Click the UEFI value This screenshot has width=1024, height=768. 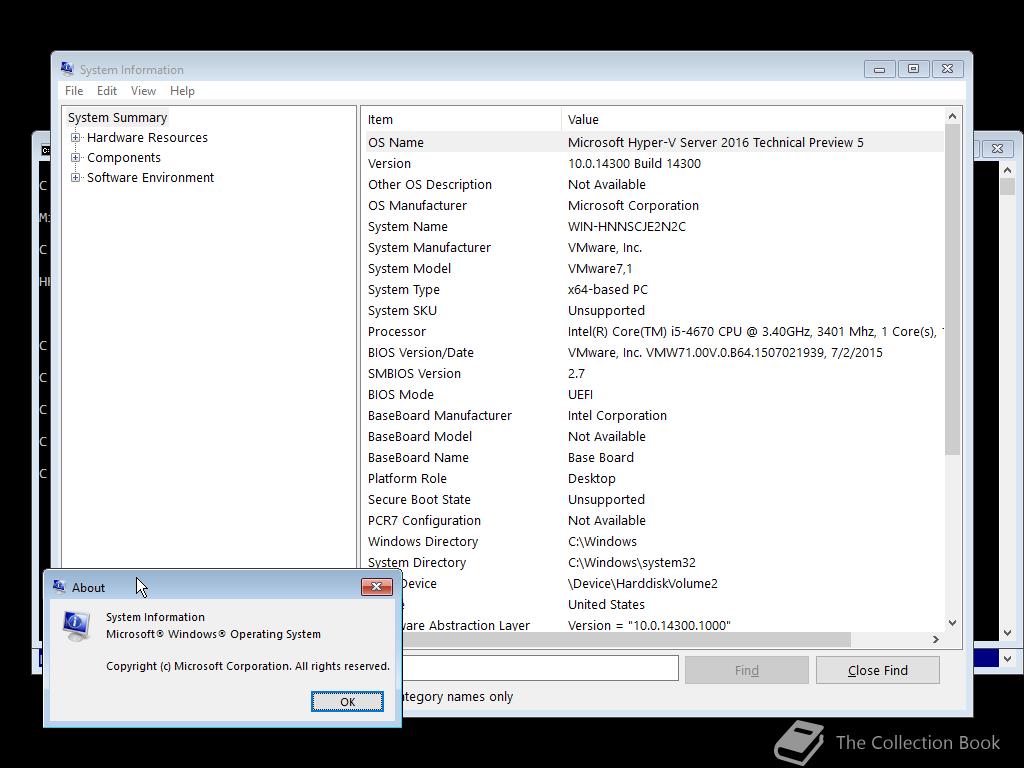coord(581,394)
